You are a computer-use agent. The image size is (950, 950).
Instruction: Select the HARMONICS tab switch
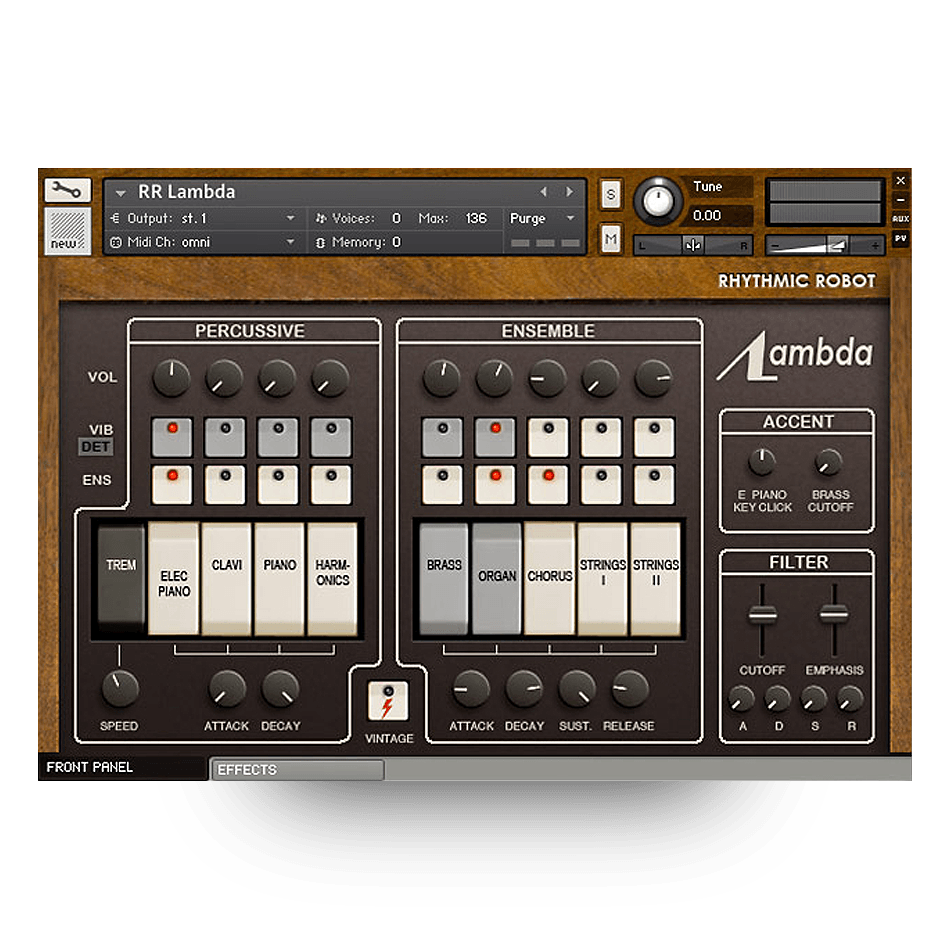tap(333, 579)
